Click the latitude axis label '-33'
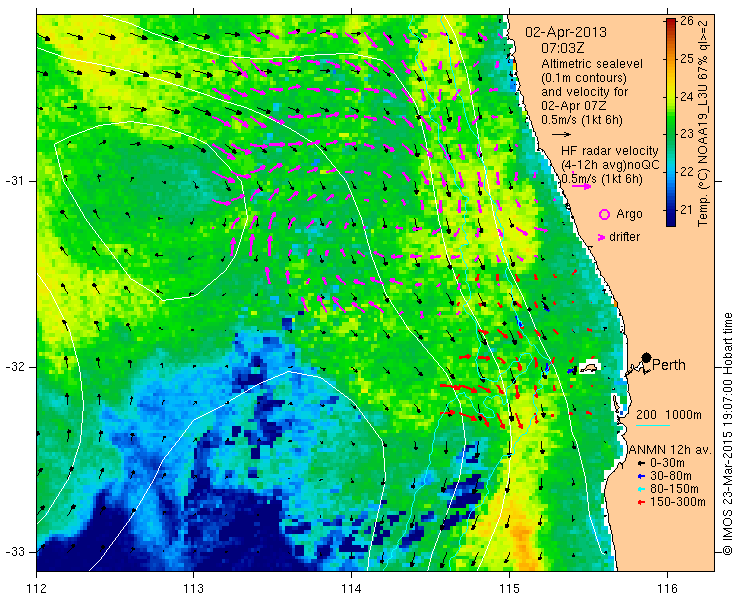Screen dimensions: 740x600 tap(14, 551)
